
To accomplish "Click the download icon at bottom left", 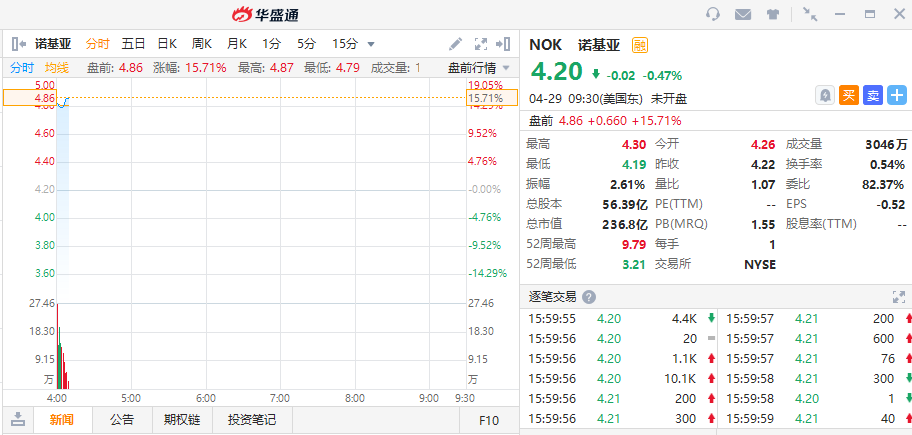I will [x=18, y=420].
